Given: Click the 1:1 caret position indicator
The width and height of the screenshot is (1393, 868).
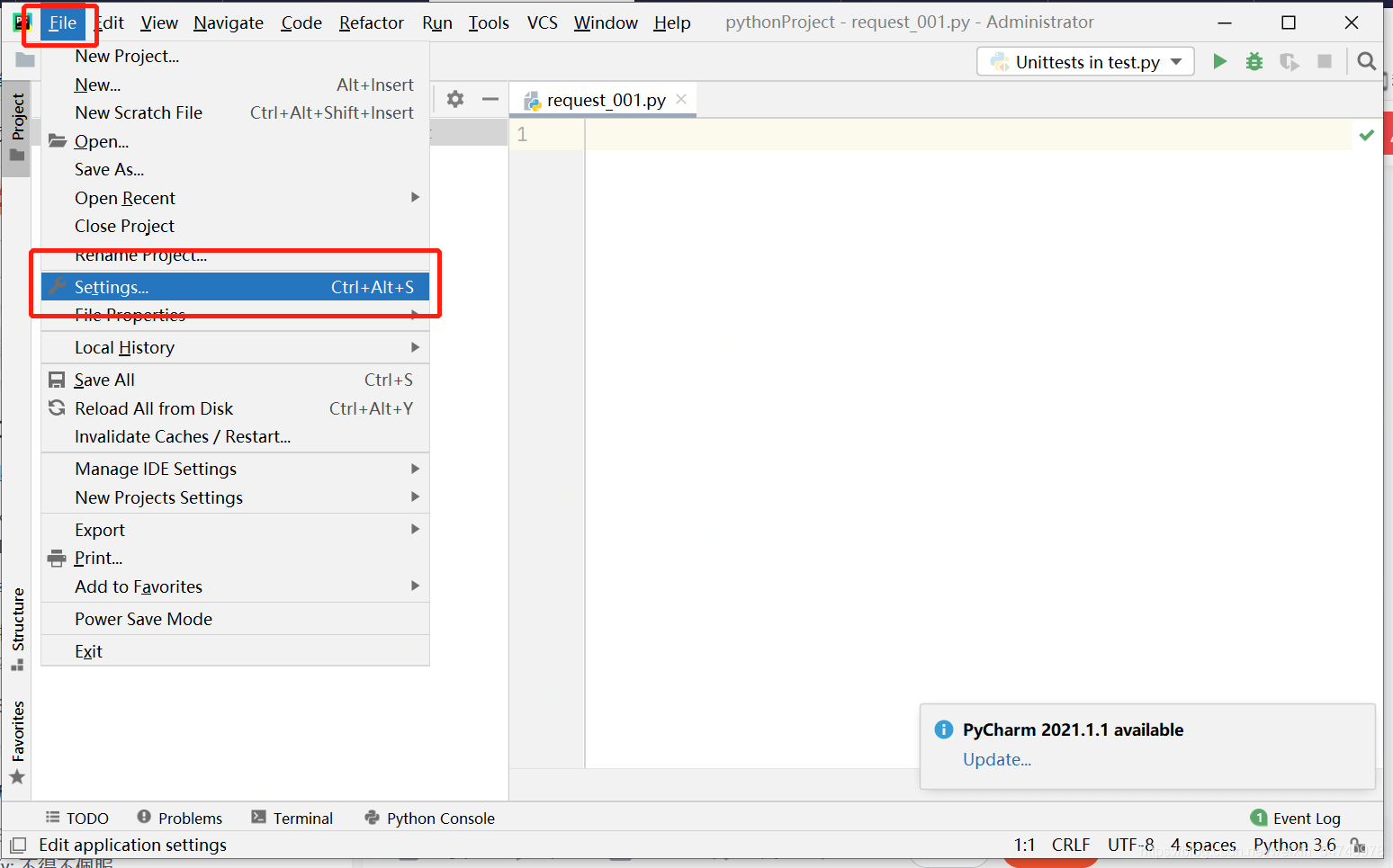Looking at the screenshot, I should click(x=1024, y=845).
